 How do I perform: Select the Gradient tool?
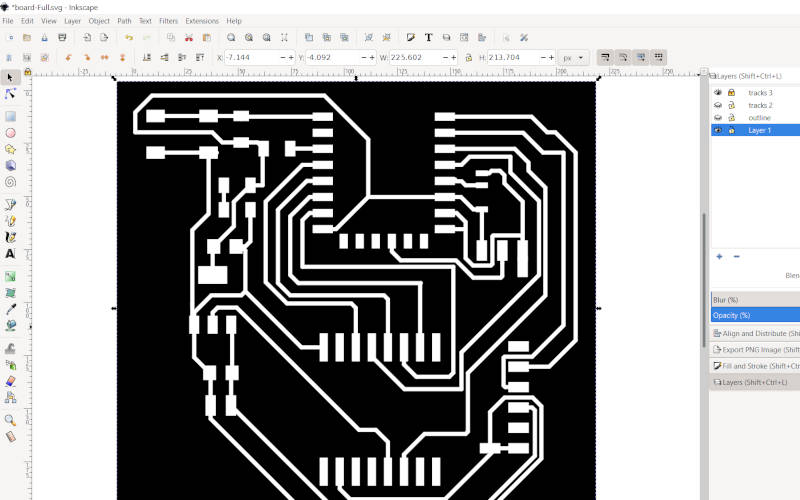tap(10, 276)
